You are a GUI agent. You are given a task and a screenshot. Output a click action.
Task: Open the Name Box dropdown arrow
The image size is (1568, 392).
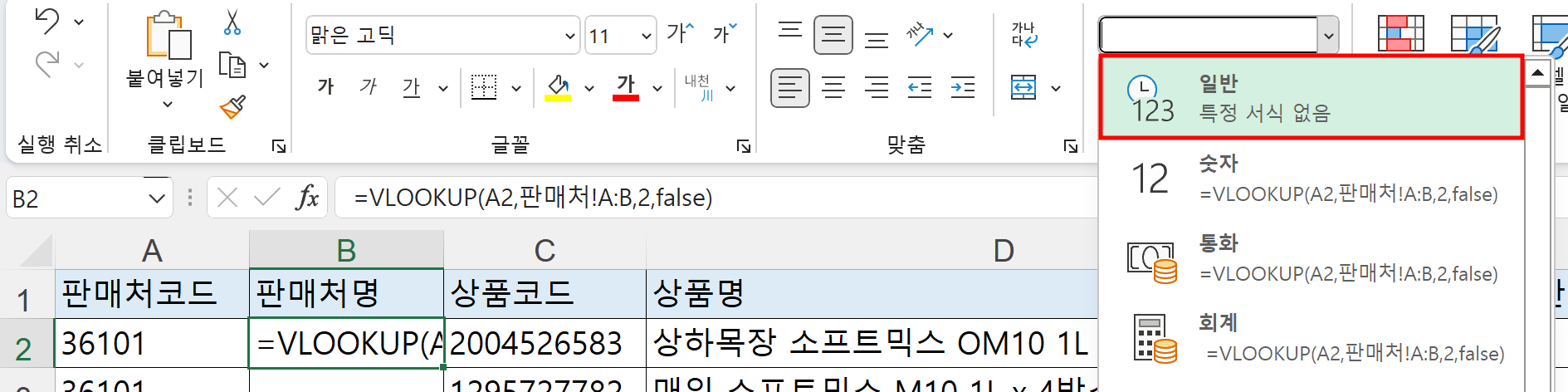[156, 198]
